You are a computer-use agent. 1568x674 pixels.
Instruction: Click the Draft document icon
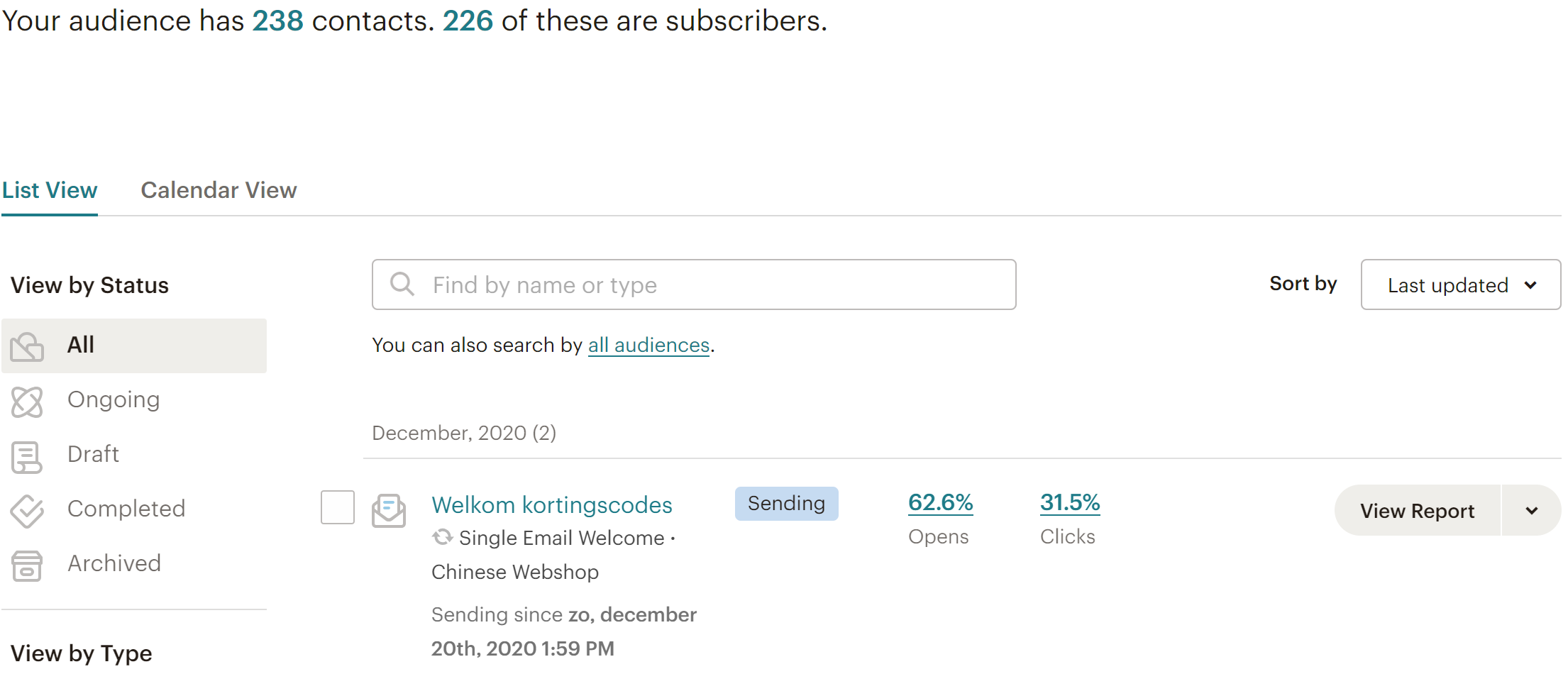[27, 456]
